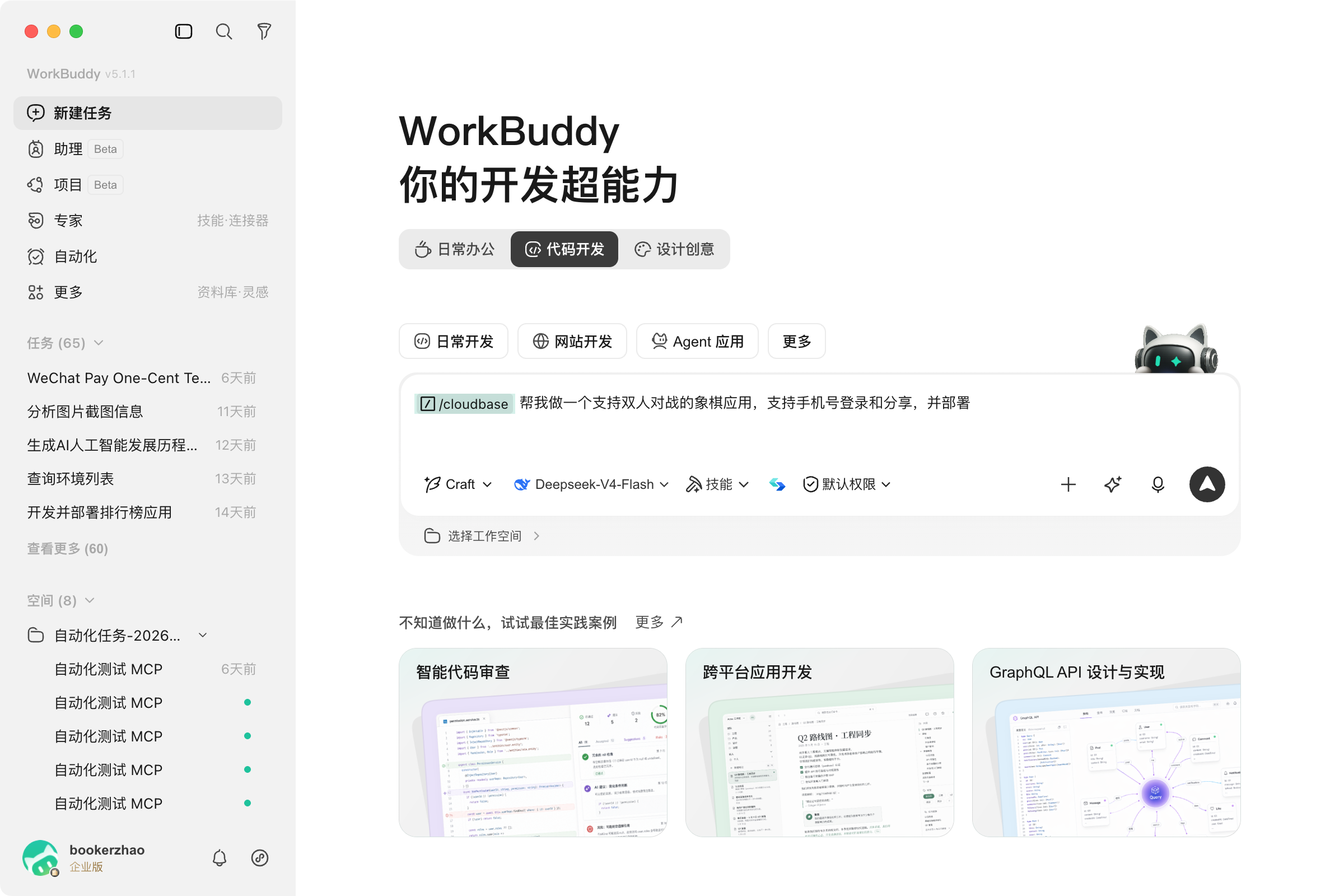Open GraphQL API 设计与实现 card

click(x=1107, y=743)
